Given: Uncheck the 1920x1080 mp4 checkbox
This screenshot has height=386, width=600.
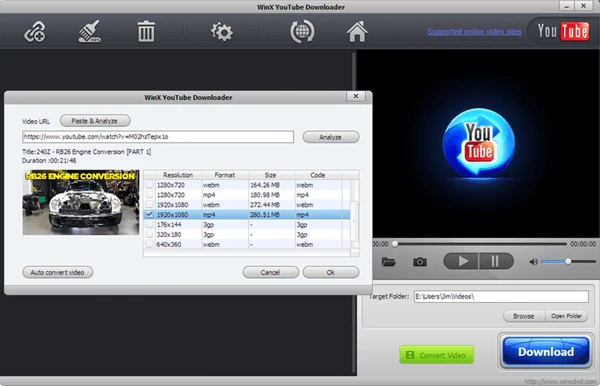Looking at the screenshot, I should 149,215.
